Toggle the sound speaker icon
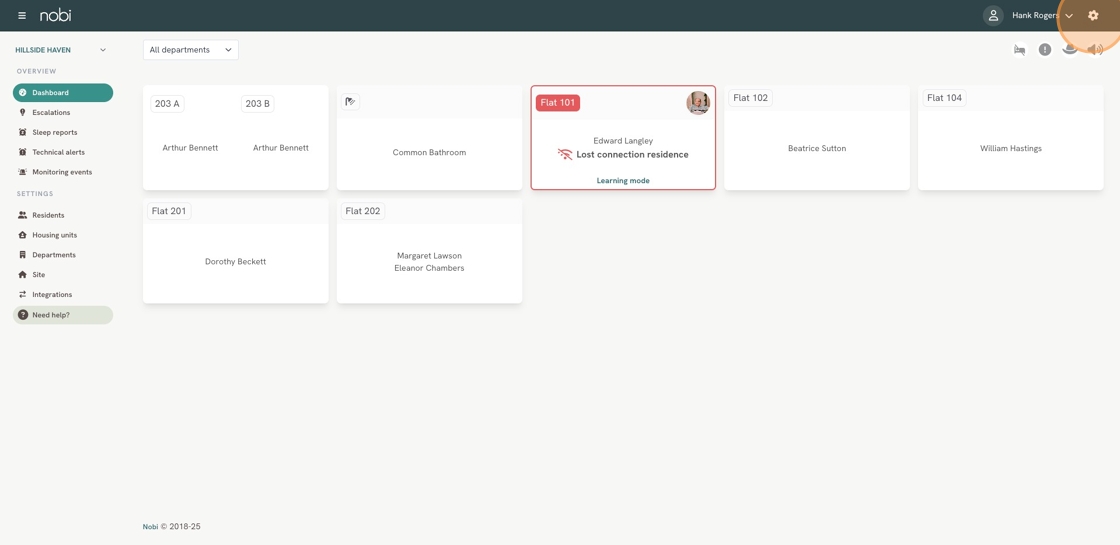This screenshot has height=545, width=1120. coord(1095,50)
